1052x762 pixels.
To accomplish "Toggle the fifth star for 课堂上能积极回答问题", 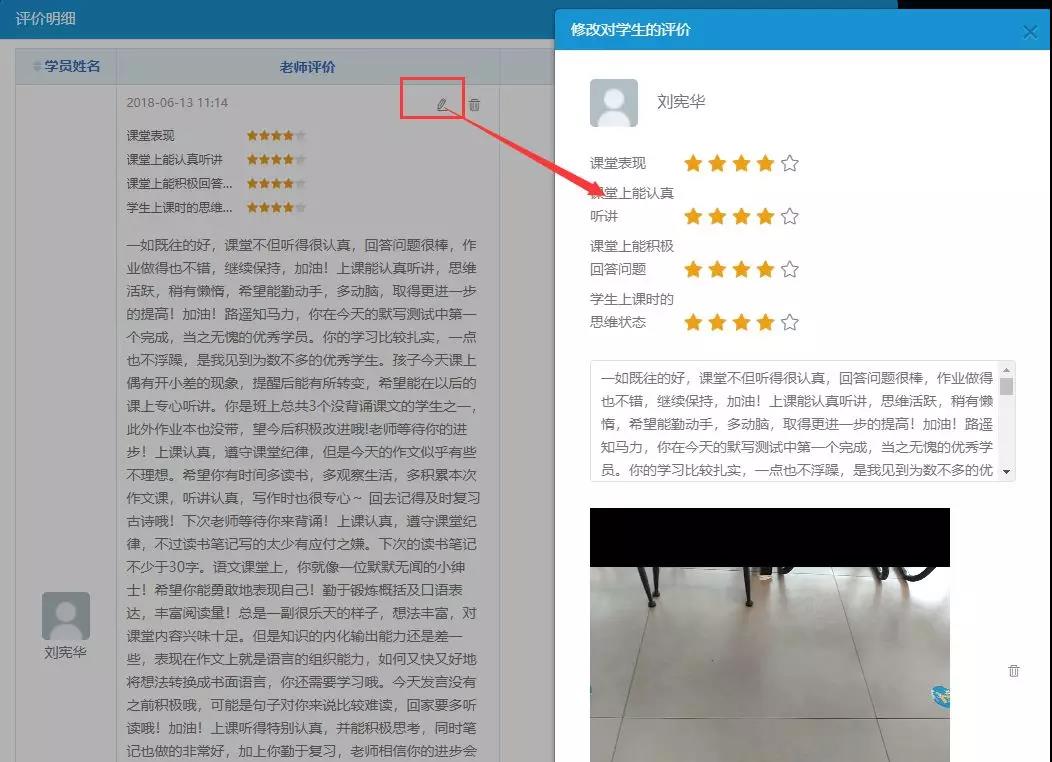I will tap(790, 269).
